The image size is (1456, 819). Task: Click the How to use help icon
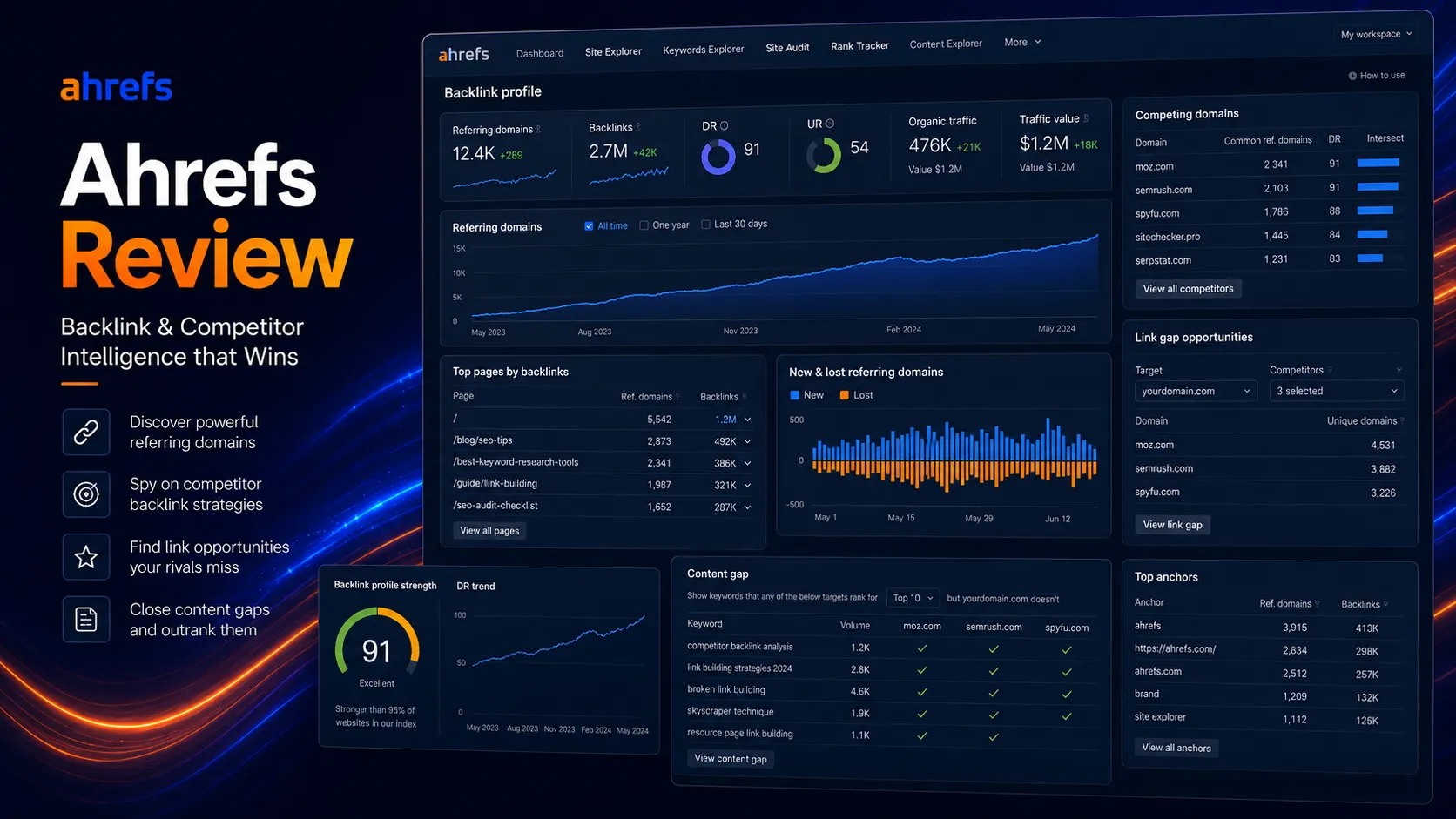[x=1352, y=76]
